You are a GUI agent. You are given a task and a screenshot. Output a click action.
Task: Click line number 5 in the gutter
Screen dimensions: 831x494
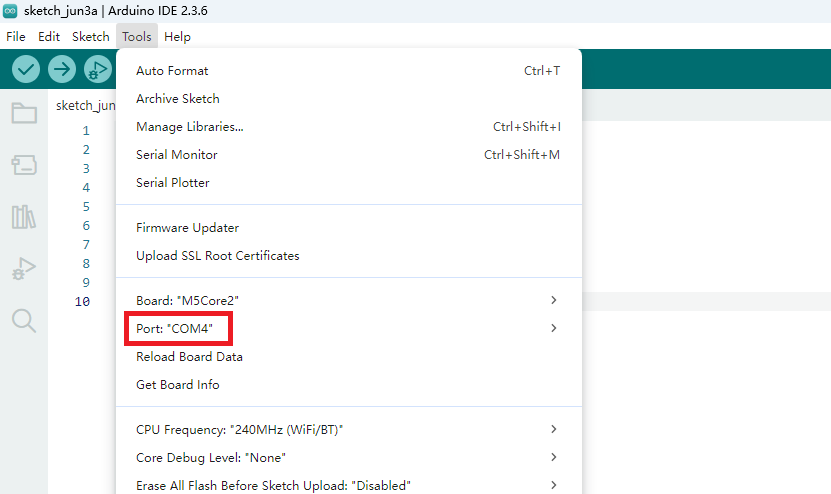pyautogui.click(x=86, y=207)
